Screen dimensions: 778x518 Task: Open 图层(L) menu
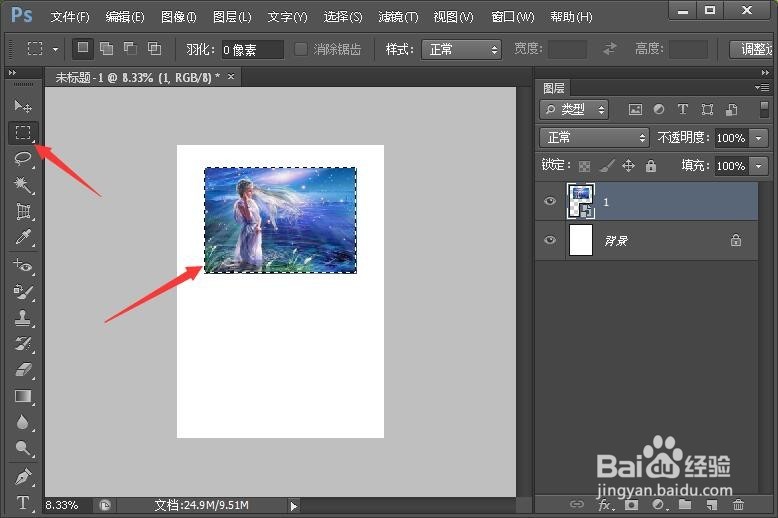pyautogui.click(x=231, y=17)
